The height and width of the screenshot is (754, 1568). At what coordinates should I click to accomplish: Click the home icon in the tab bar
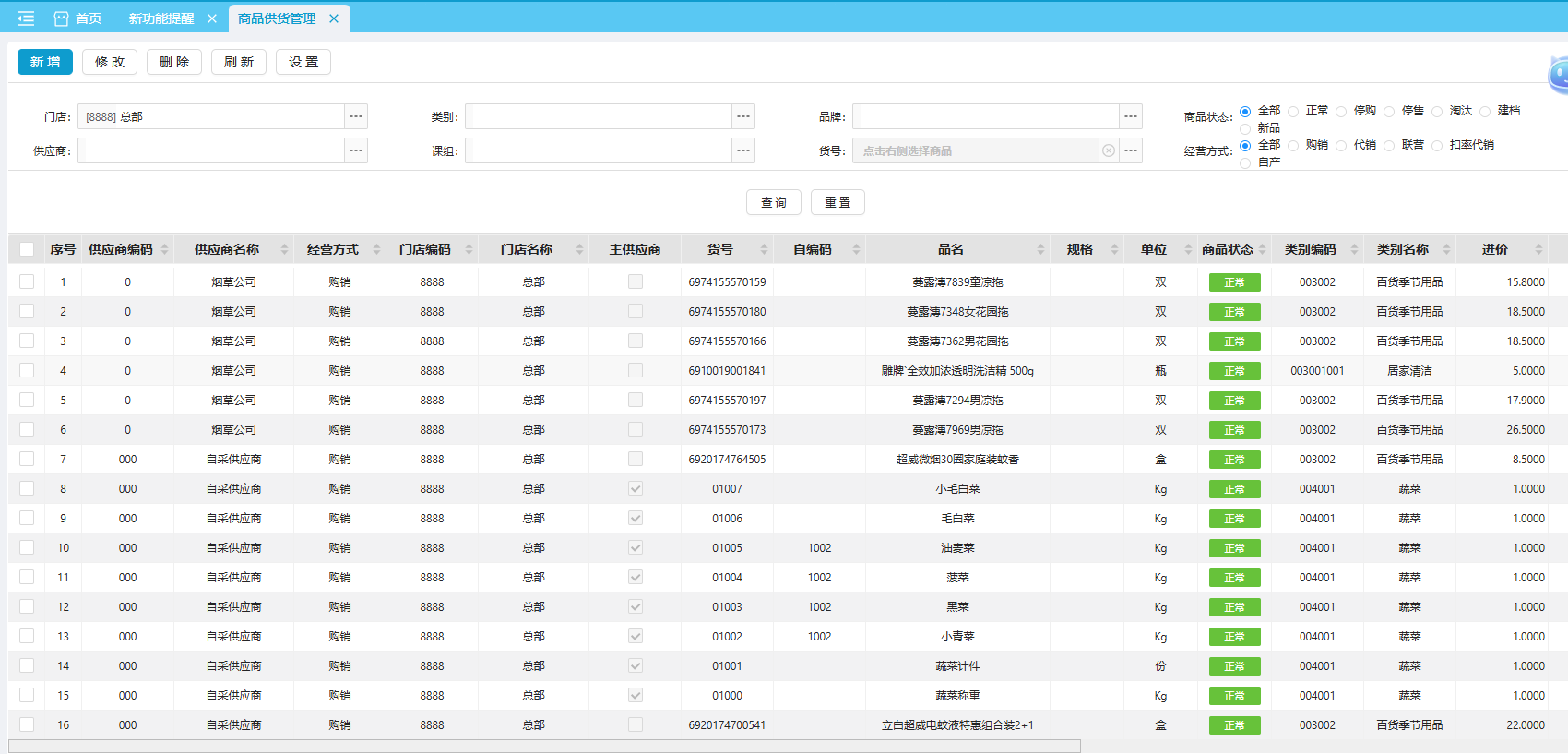[62, 18]
